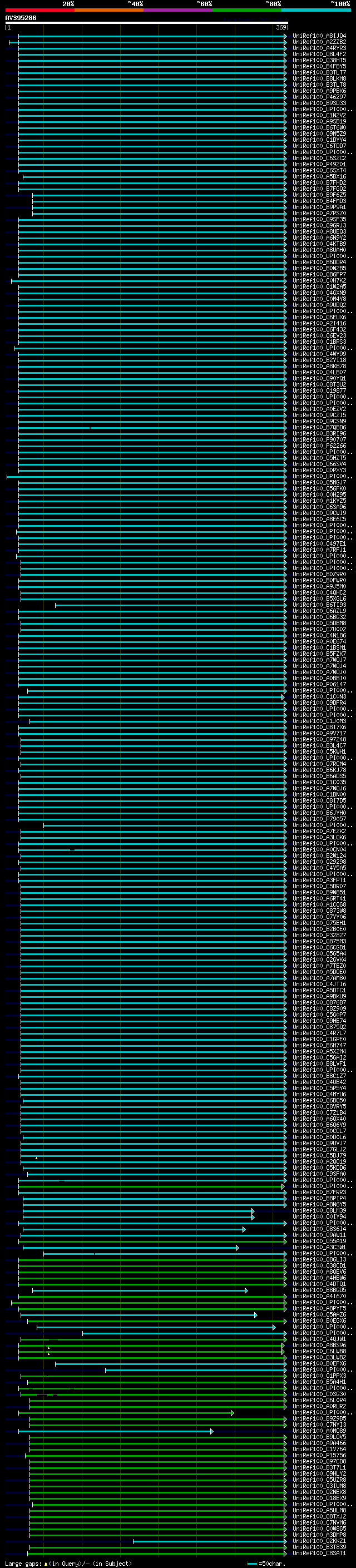Click the UniRef100_B6KJ78 label

(x=319, y=770)
